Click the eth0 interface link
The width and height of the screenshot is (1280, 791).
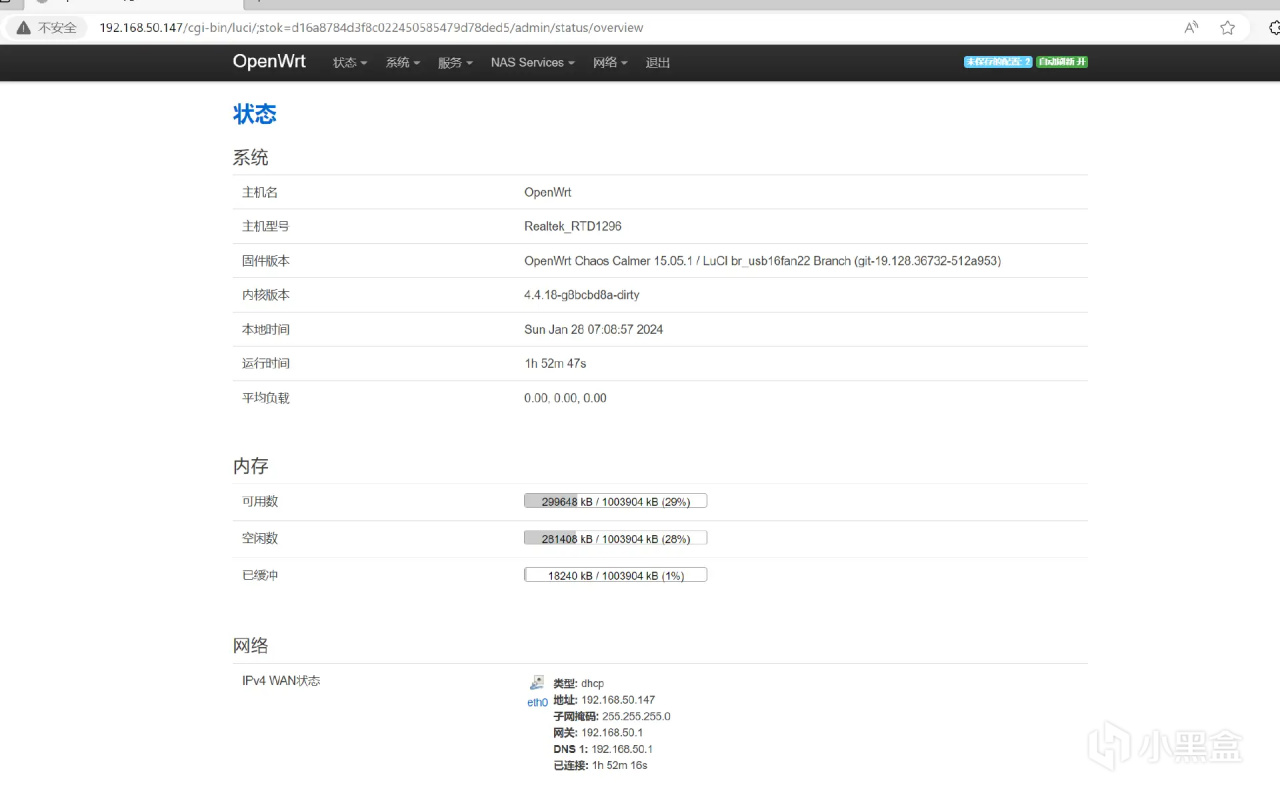tap(538, 702)
